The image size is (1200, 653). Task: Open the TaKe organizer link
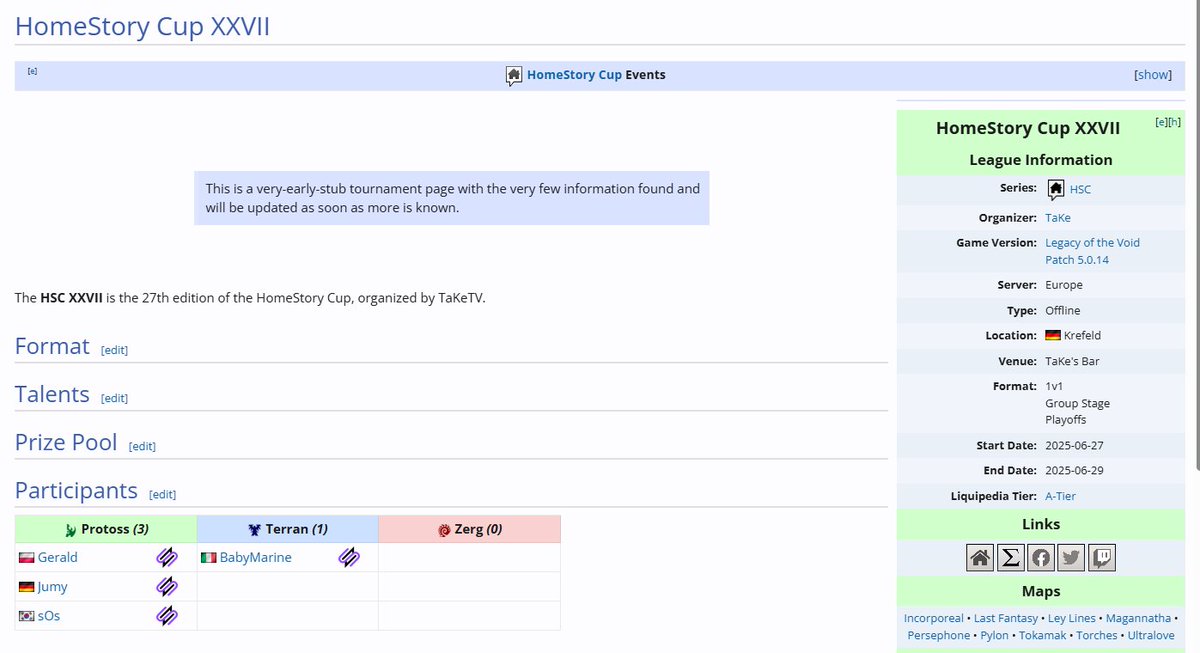click(x=1058, y=217)
